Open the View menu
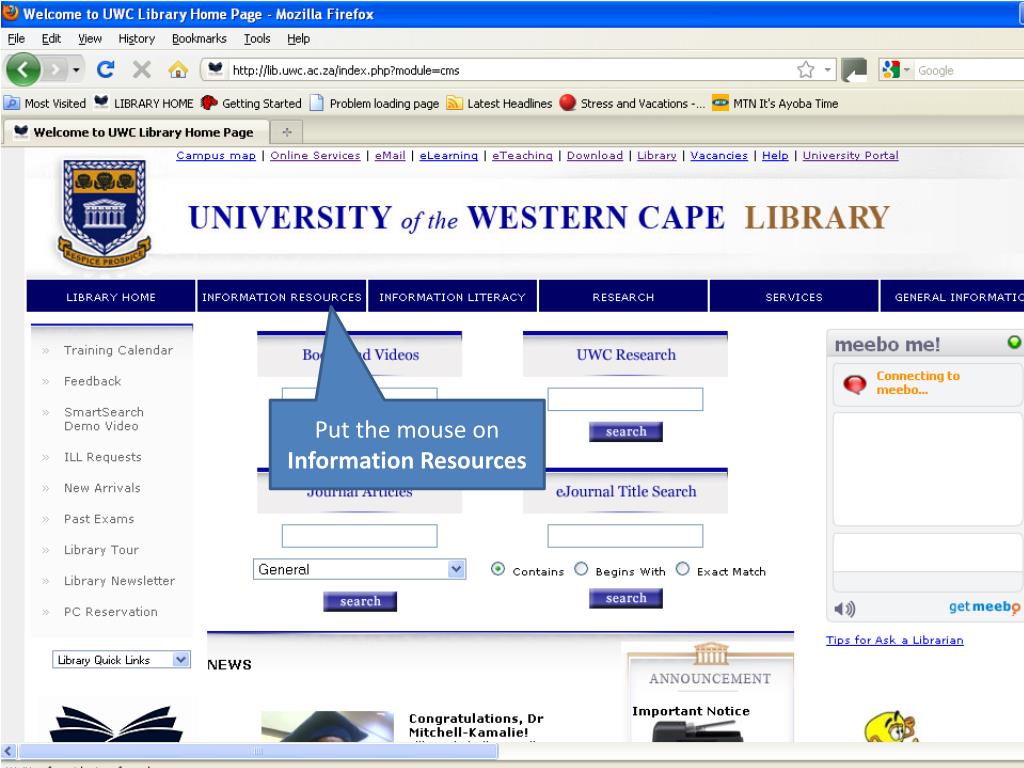Viewport: 1024px width, 768px height. coord(89,39)
